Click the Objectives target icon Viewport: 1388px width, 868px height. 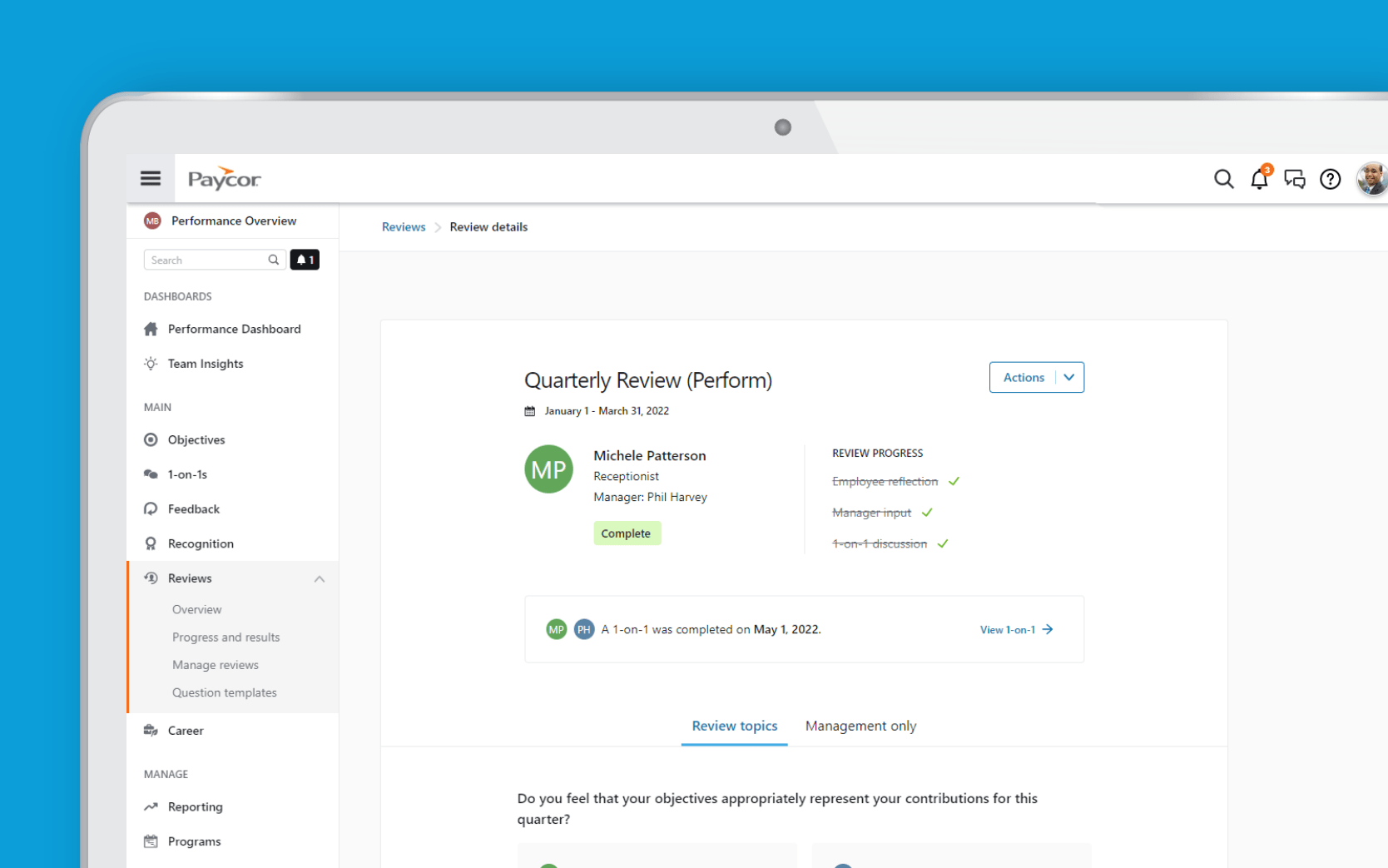pos(151,439)
